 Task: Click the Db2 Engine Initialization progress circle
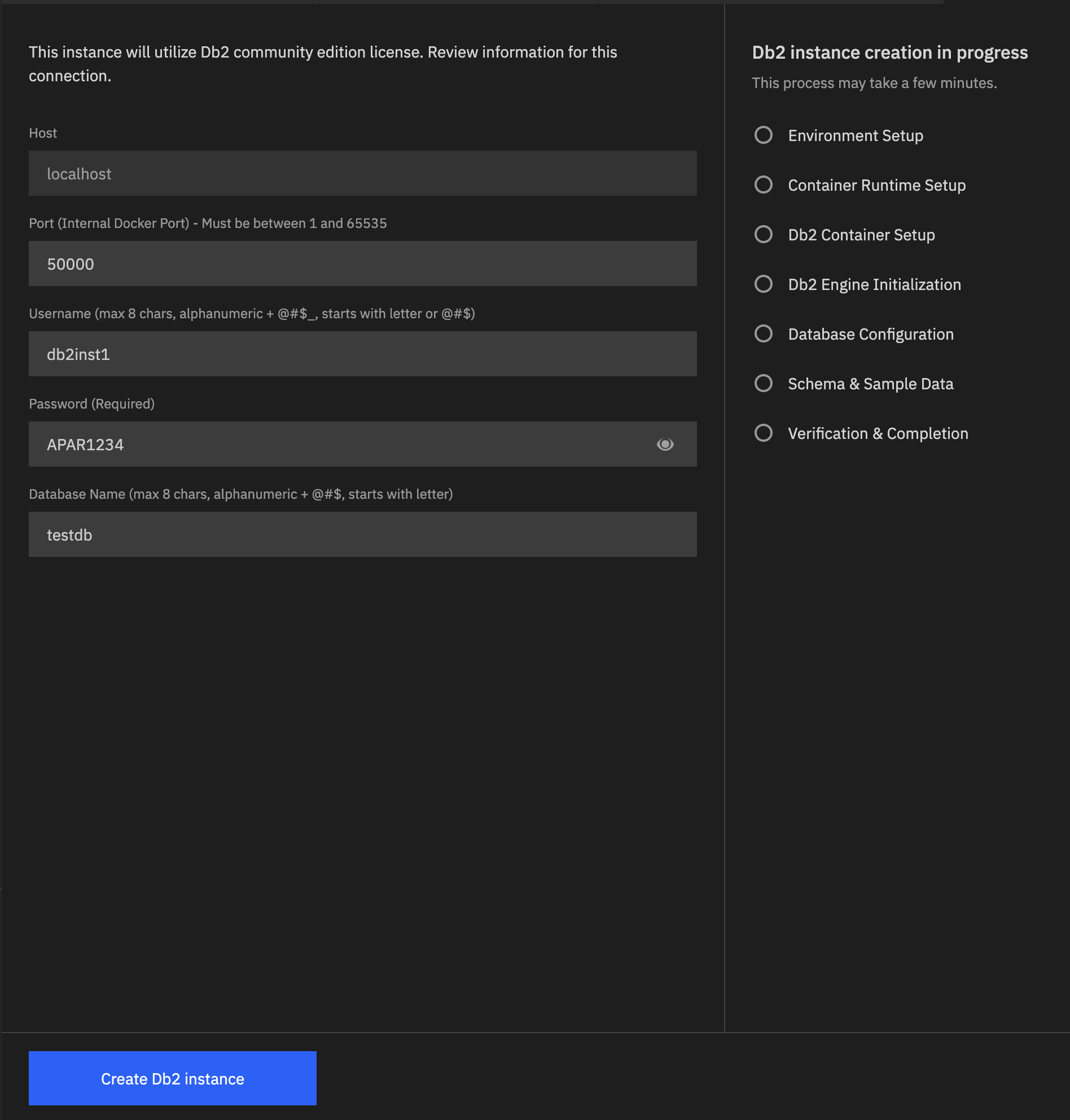[764, 284]
